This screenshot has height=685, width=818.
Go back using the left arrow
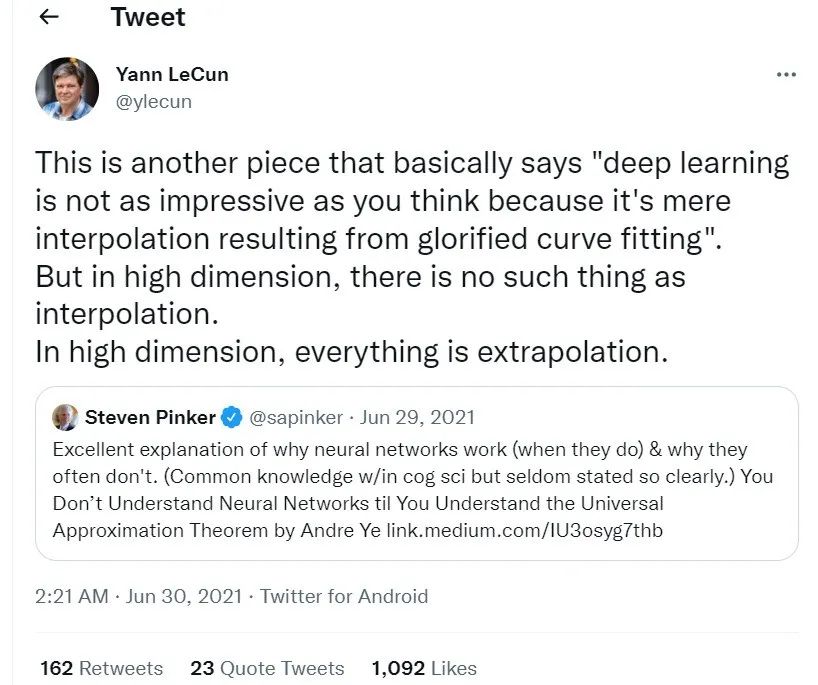[x=48, y=17]
